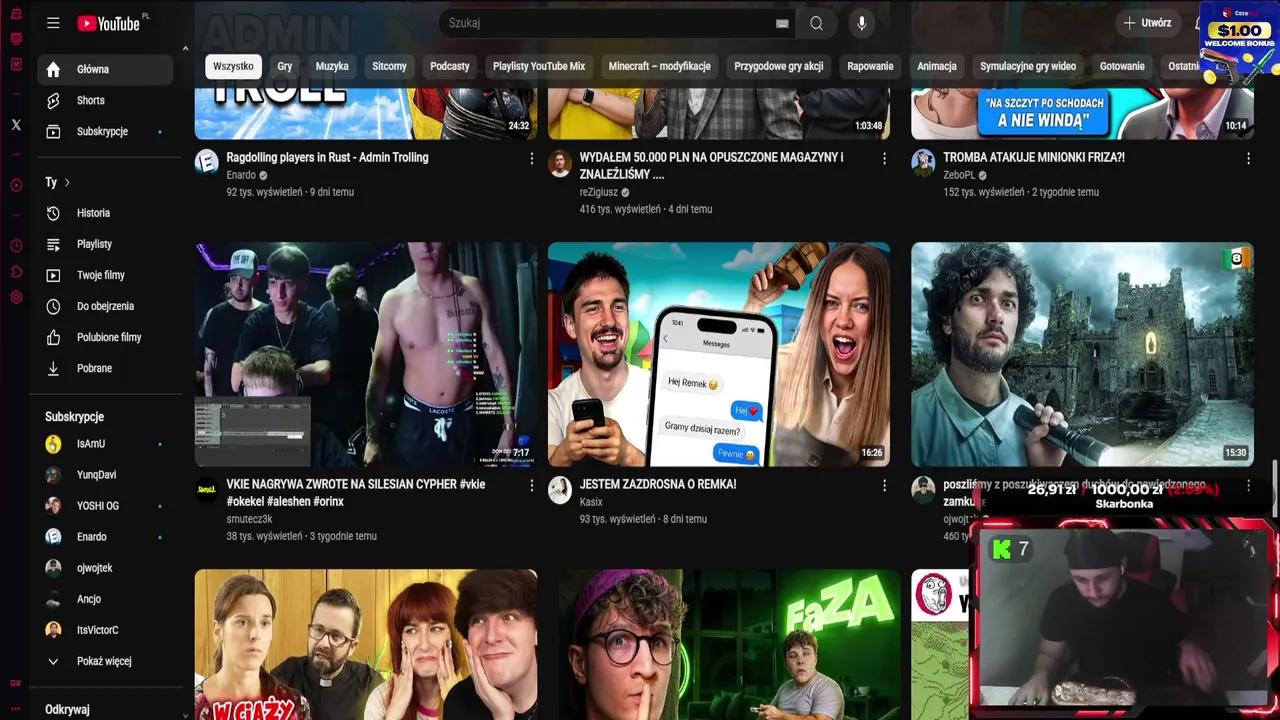Open Polubione filmy liked videos
Image resolution: width=1280 pixels, height=720 pixels.
[105, 337]
